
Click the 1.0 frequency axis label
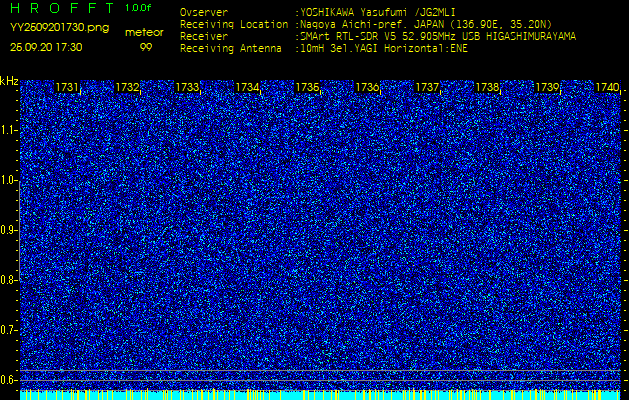tap(8, 181)
